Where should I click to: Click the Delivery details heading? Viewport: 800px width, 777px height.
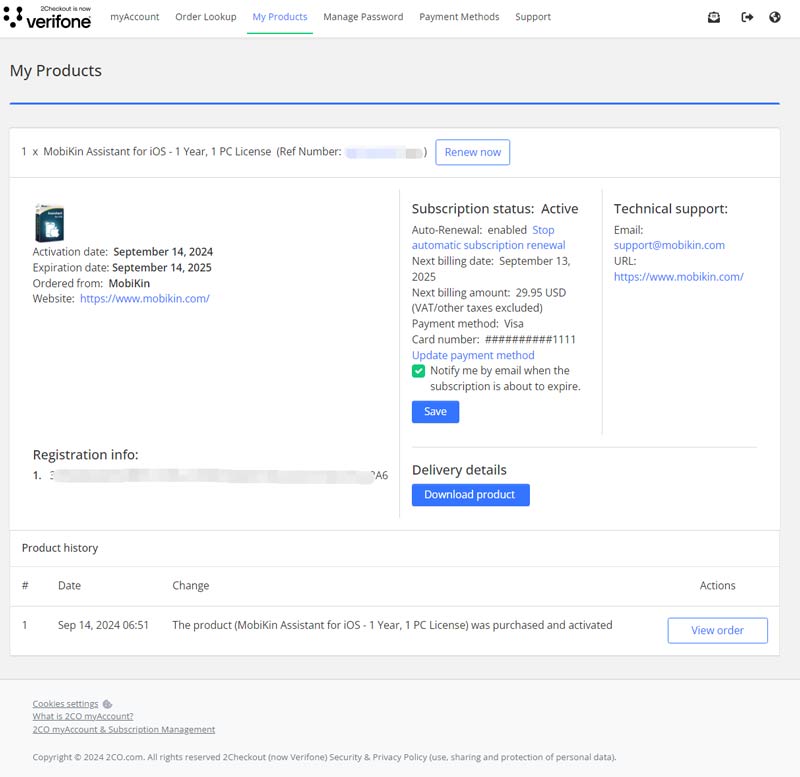(459, 470)
